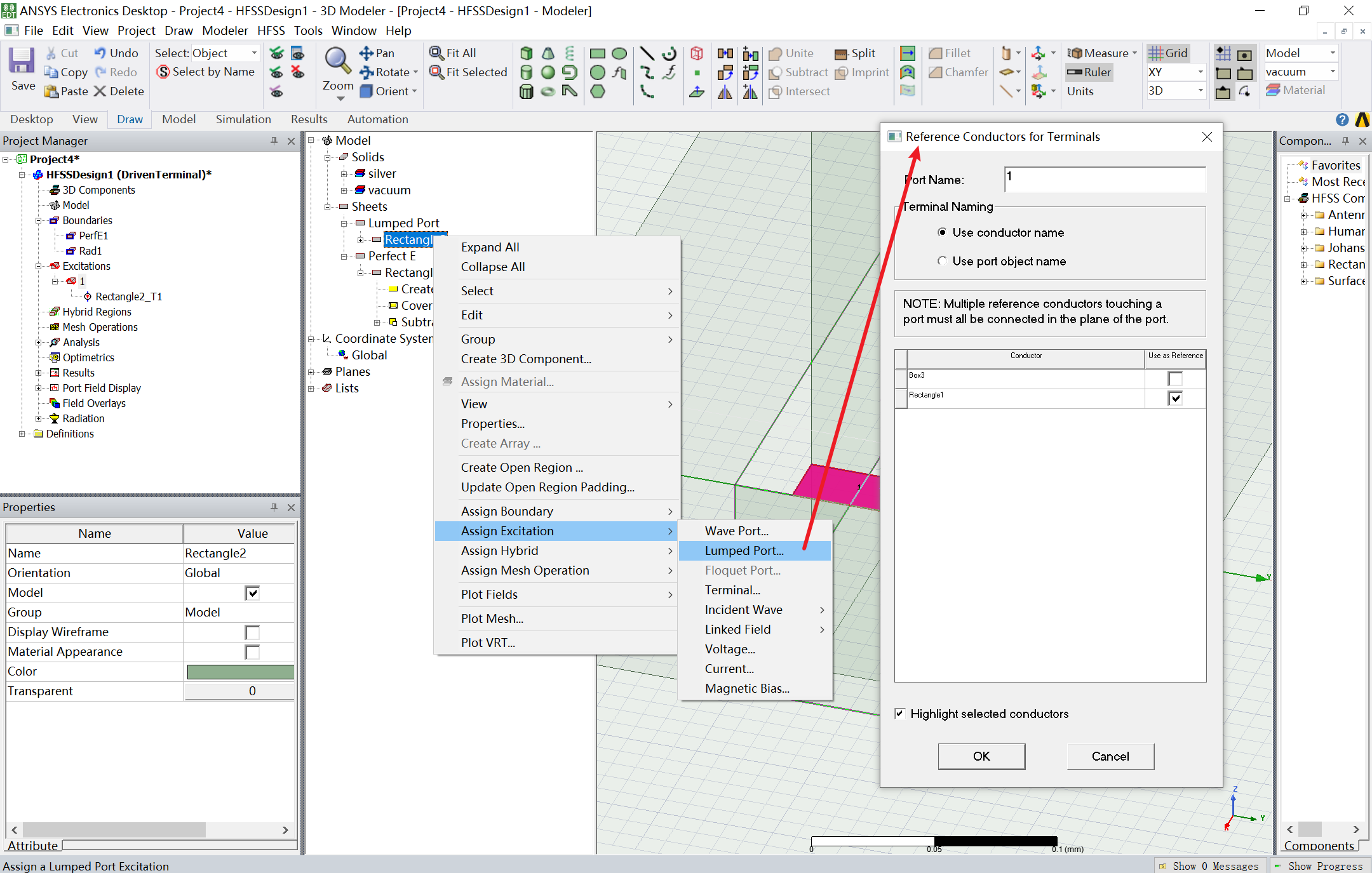Click the Port Name input field
The width and height of the screenshot is (1372, 873).
pos(1105,180)
